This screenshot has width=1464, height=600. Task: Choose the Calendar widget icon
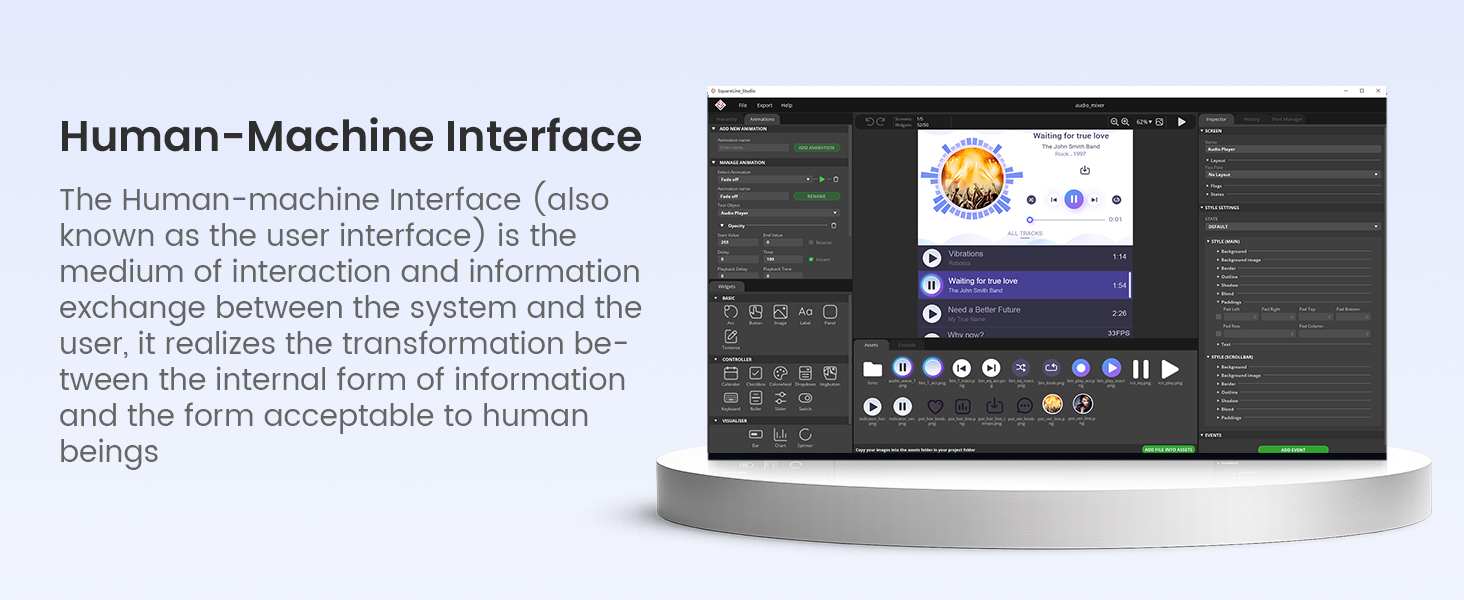[x=731, y=374]
